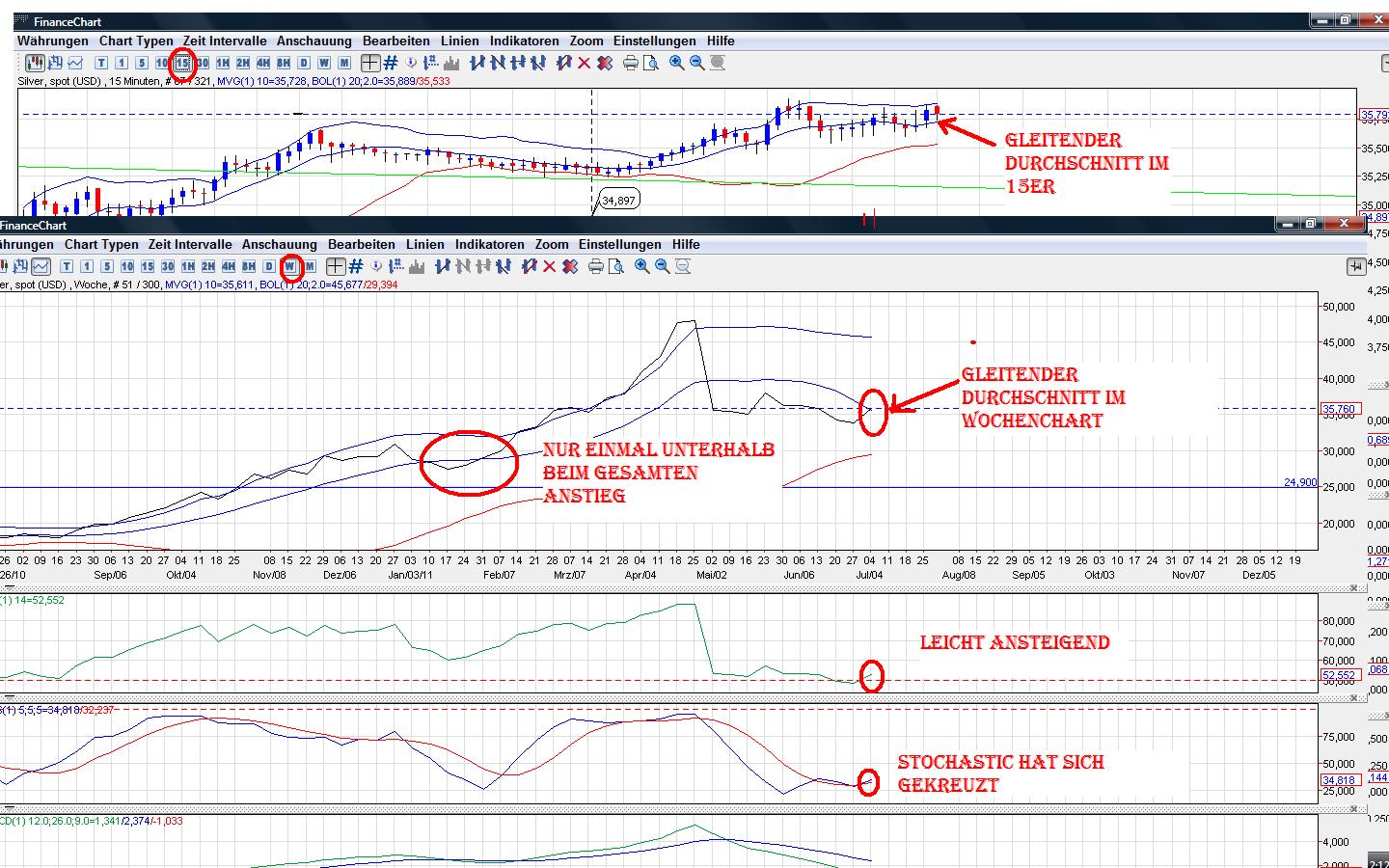Print the 15-minute chart
The height and width of the screenshot is (868, 1389).
[631, 63]
